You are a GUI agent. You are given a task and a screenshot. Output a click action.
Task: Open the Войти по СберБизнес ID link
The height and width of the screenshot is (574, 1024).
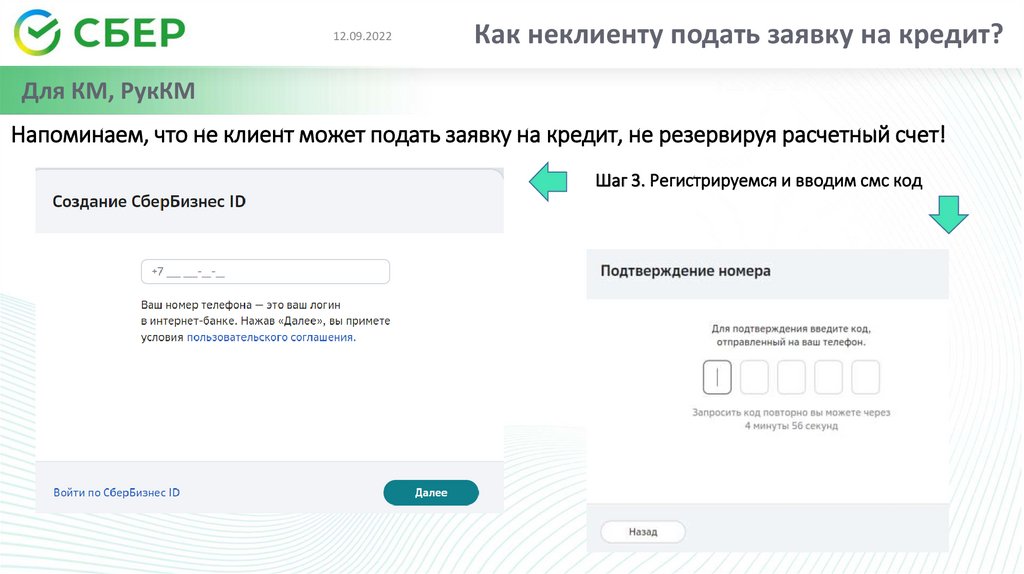click(116, 492)
